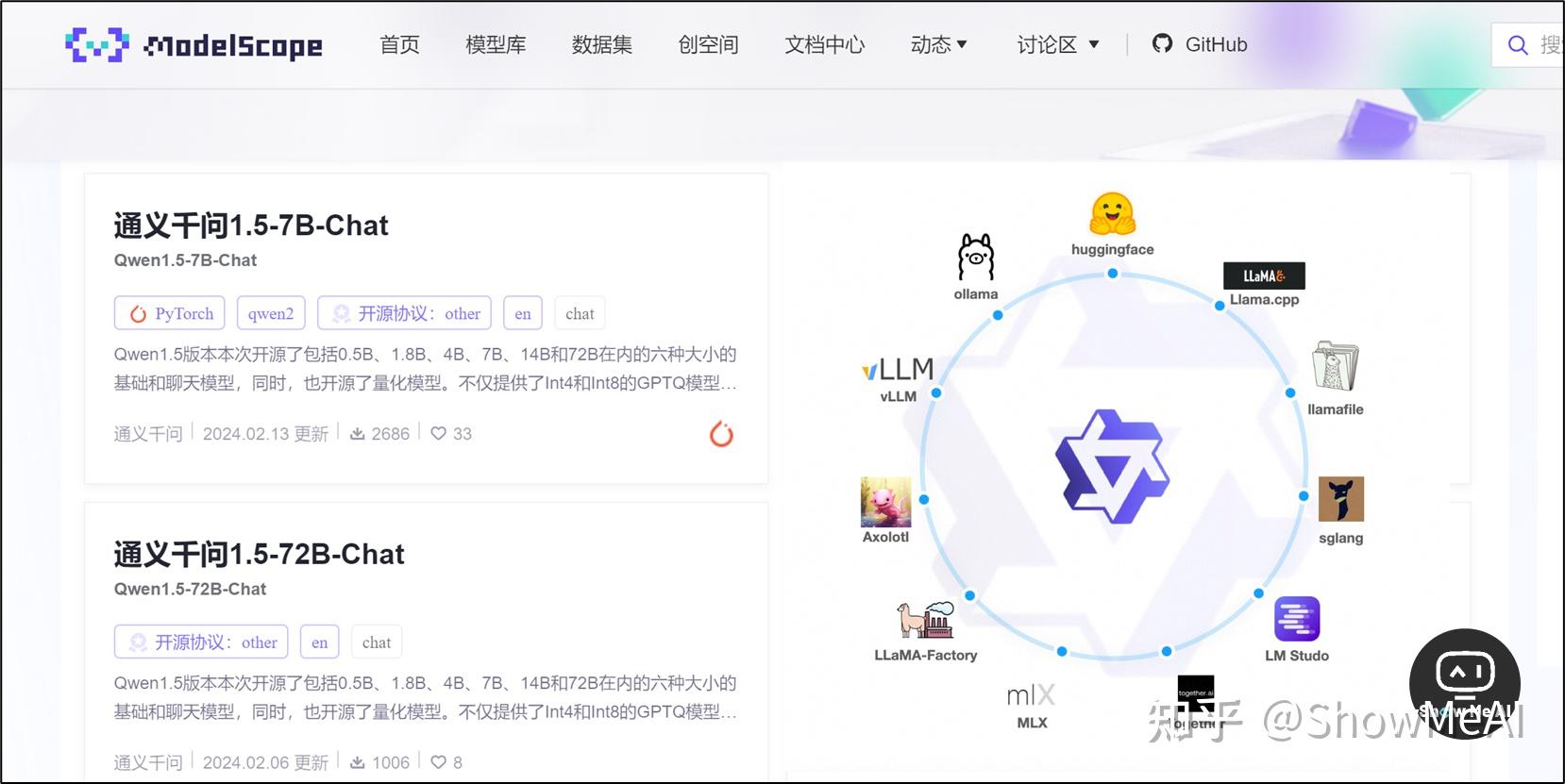Click the PyTorch tag

pyautogui.click(x=170, y=313)
